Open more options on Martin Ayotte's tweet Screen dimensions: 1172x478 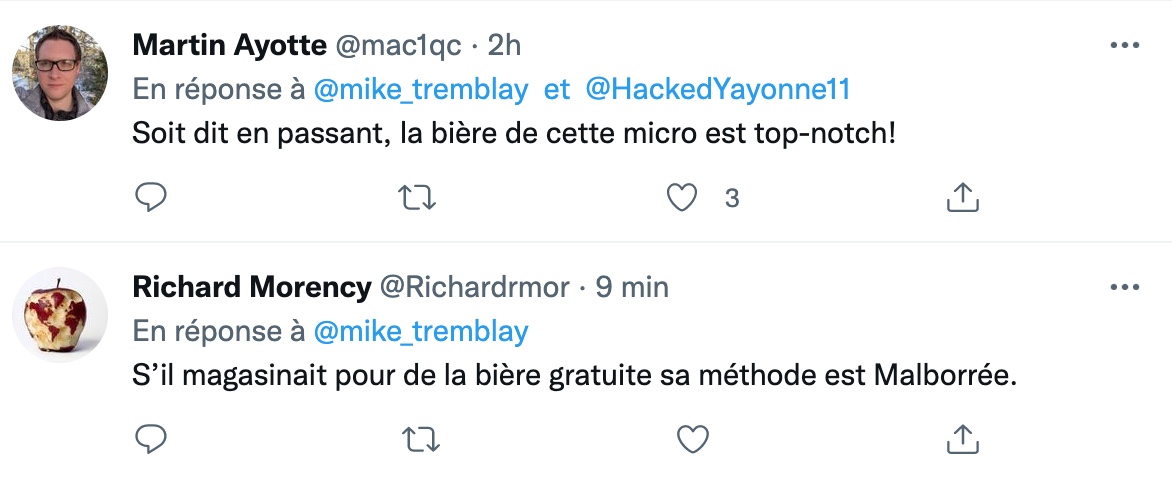tap(1124, 46)
